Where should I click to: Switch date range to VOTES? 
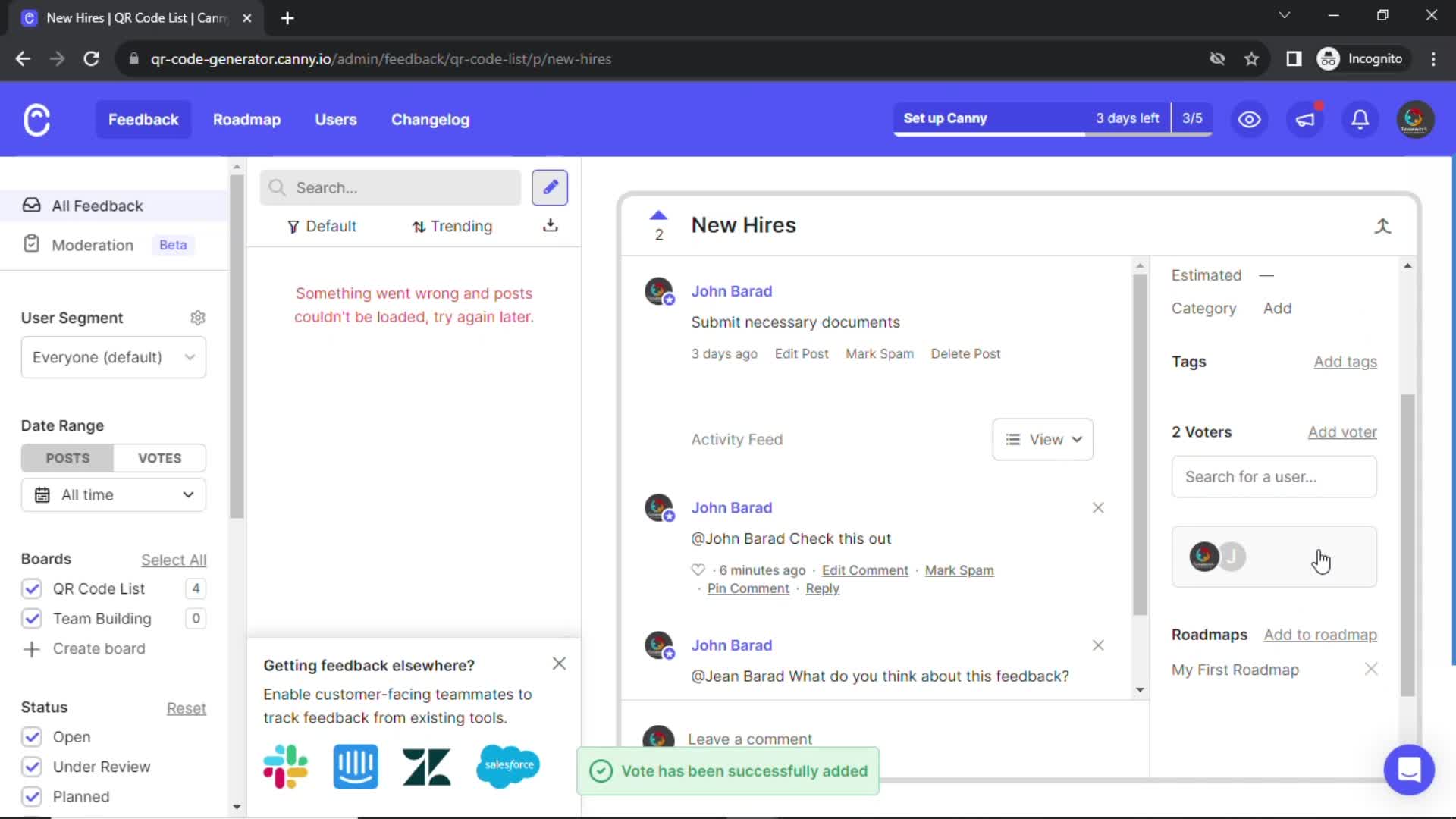[159, 458]
